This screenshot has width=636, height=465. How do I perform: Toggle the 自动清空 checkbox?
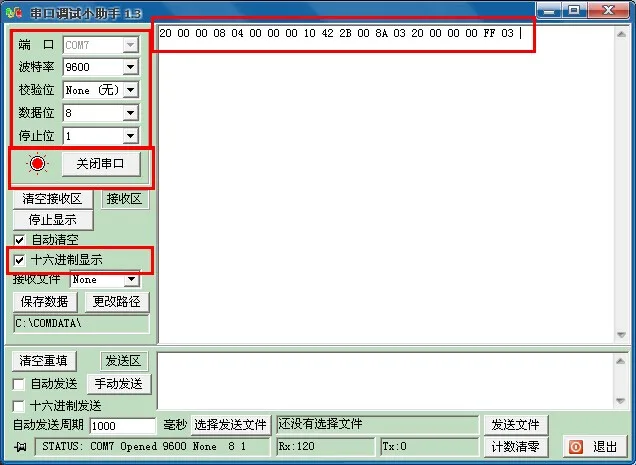(x=19, y=240)
